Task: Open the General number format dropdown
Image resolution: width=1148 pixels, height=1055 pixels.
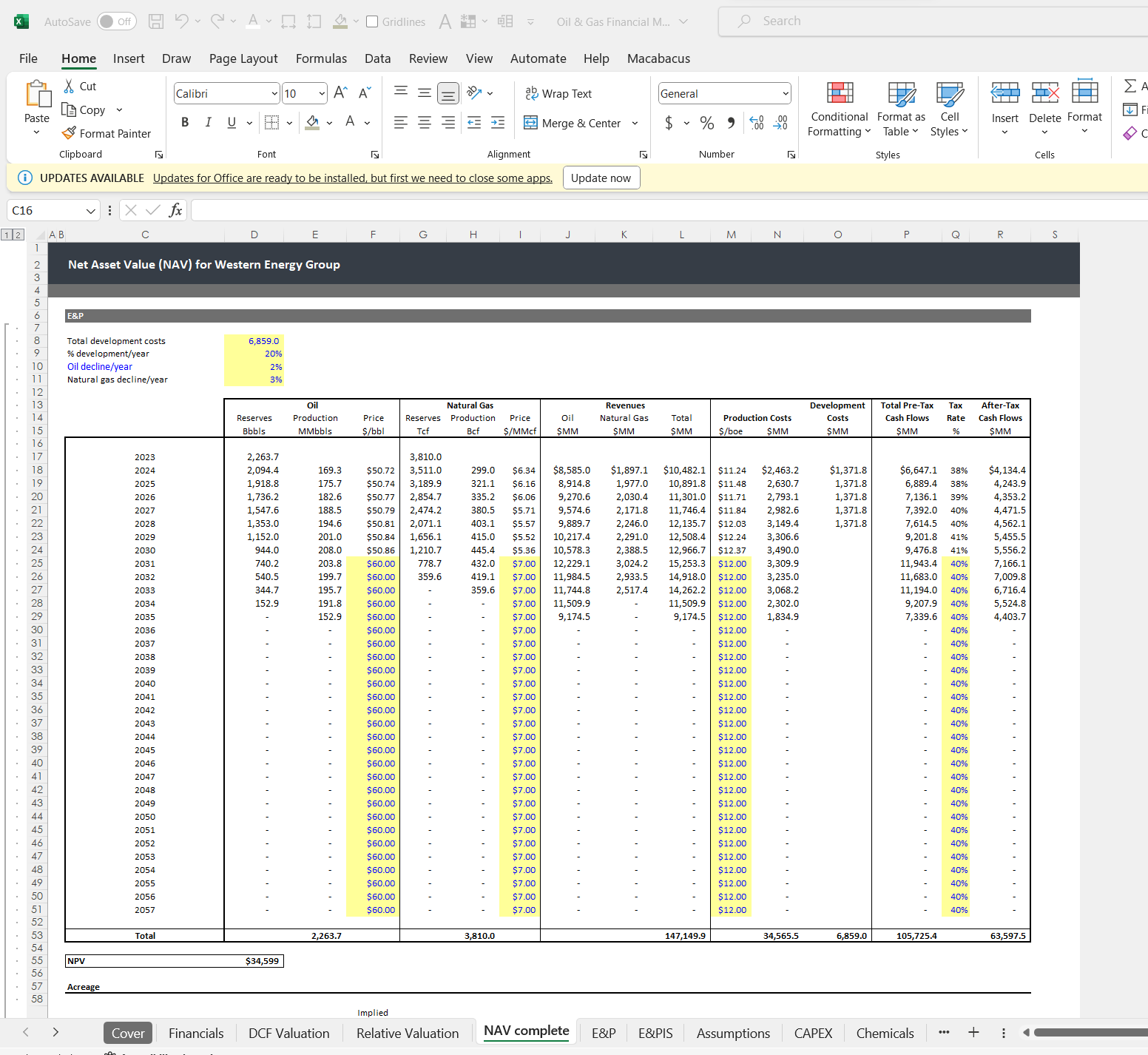Action: tap(786, 93)
